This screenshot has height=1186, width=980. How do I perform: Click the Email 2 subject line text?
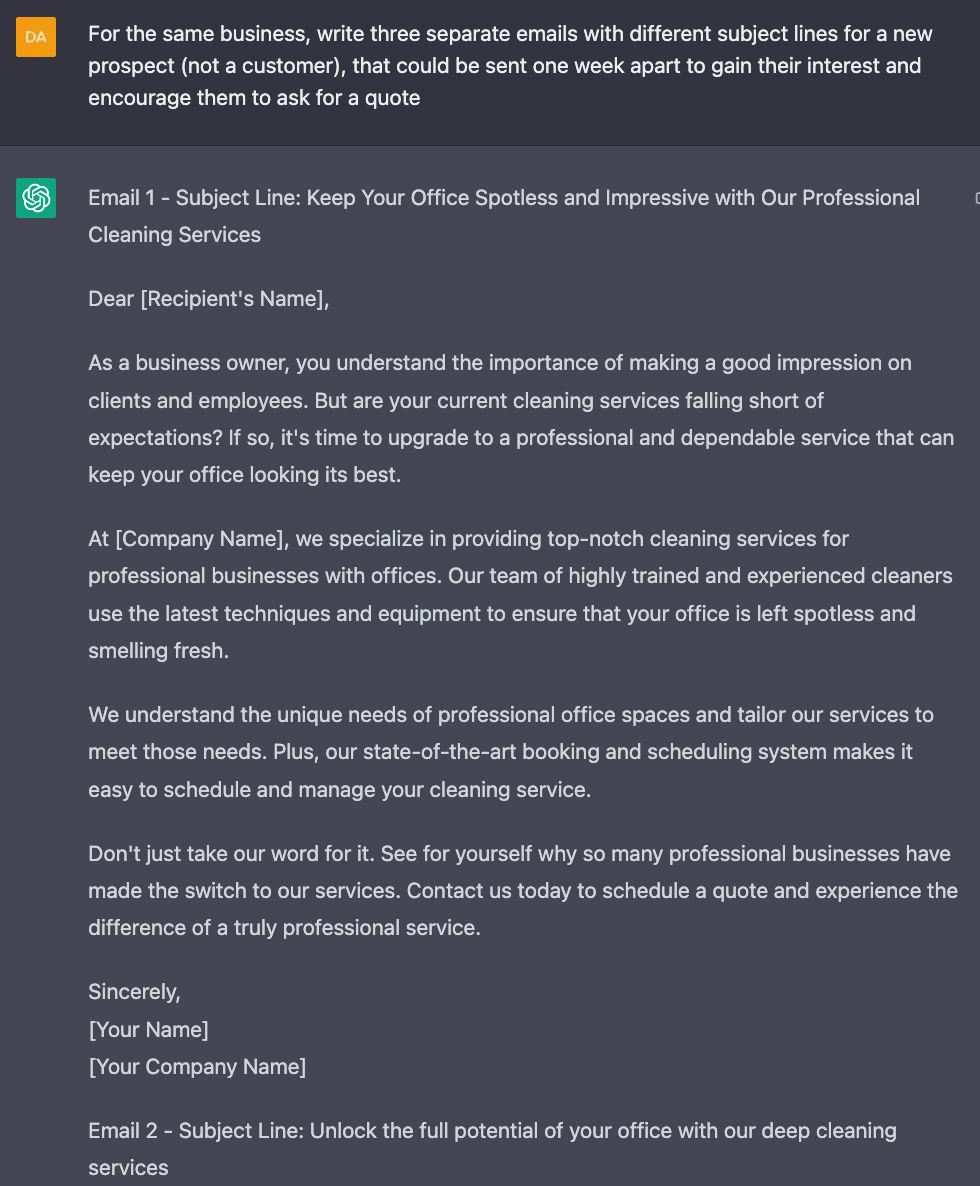pos(492,1131)
